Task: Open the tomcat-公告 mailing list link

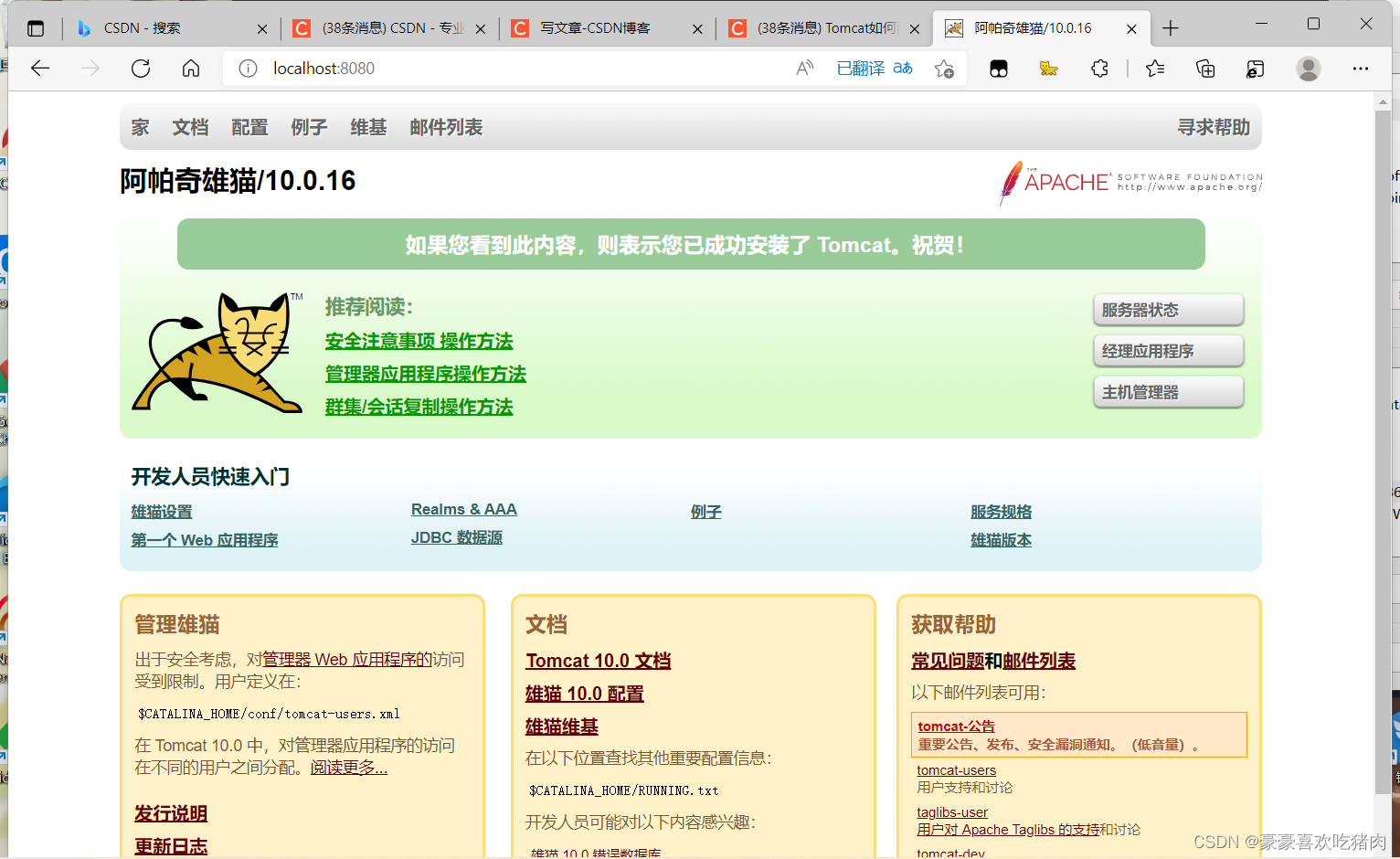Action: coord(957,726)
